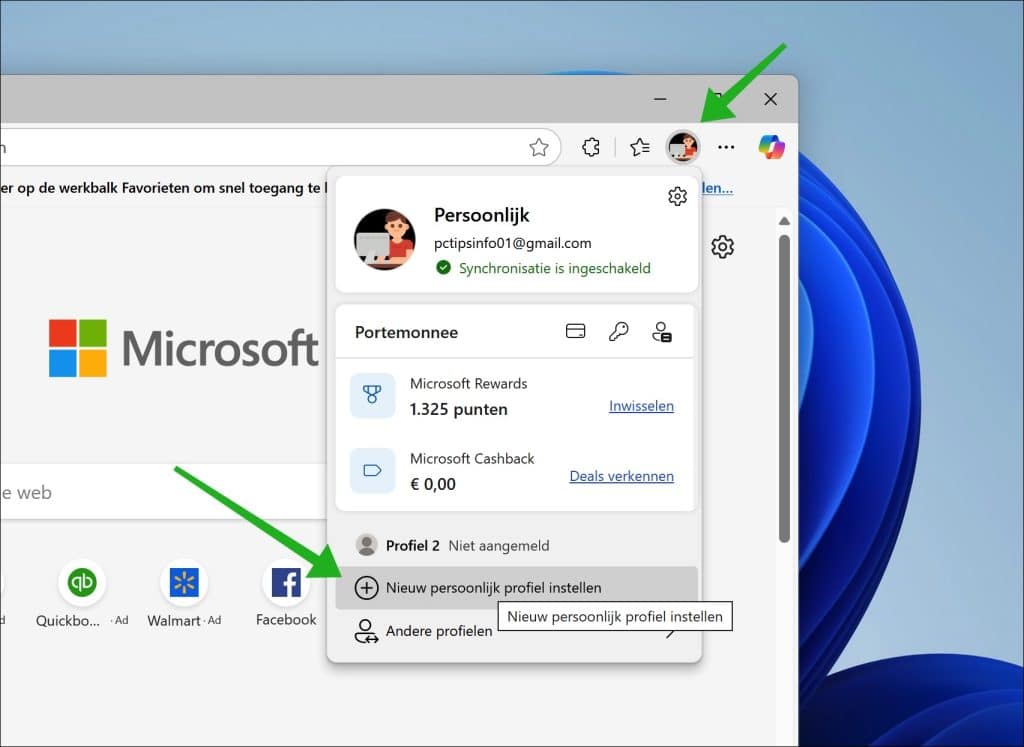The height and width of the screenshot is (747, 1024).
Task: Open the Portemonnee heading
Action: (406, 332)
